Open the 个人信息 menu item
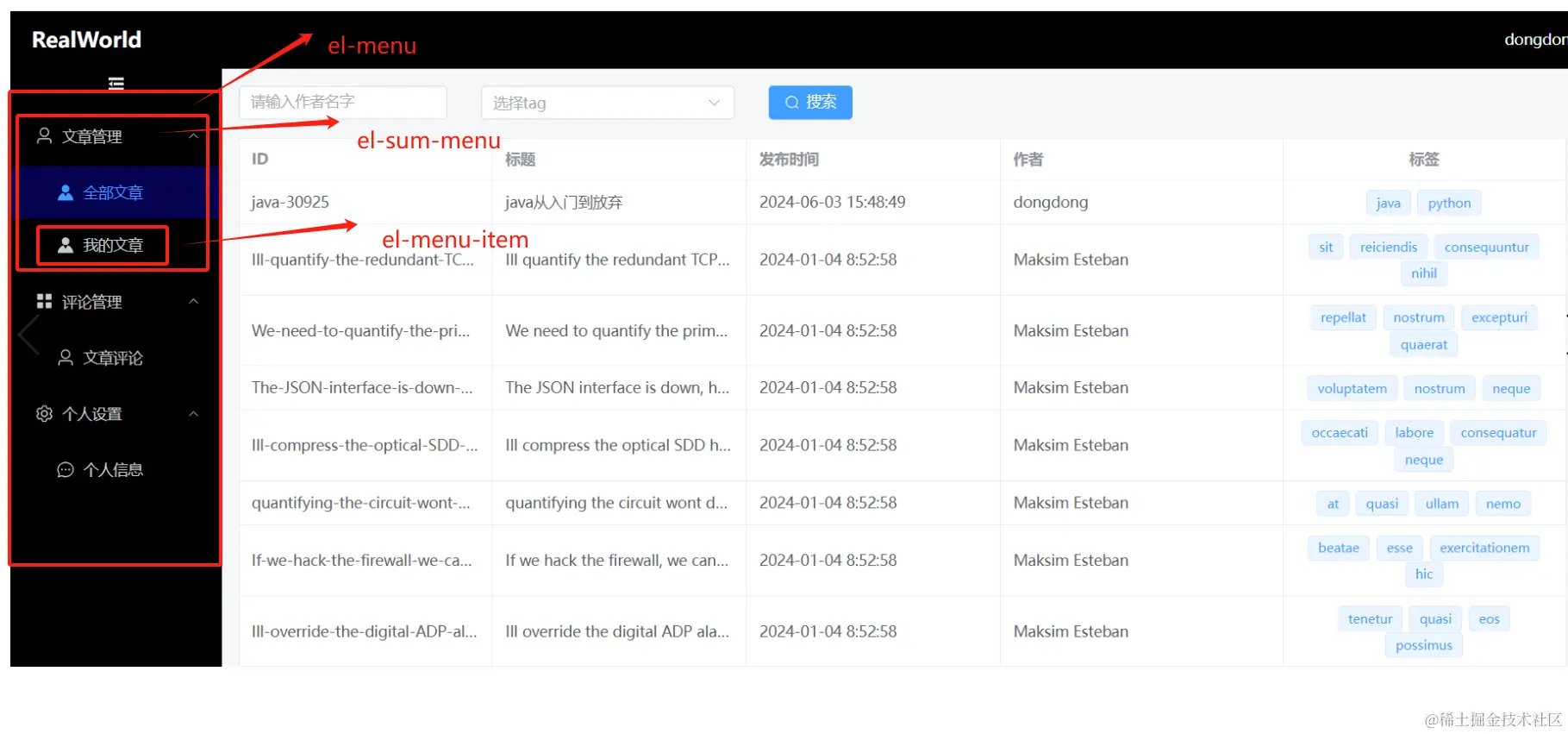The image size is (1568, 734). (x=112, y=470)
